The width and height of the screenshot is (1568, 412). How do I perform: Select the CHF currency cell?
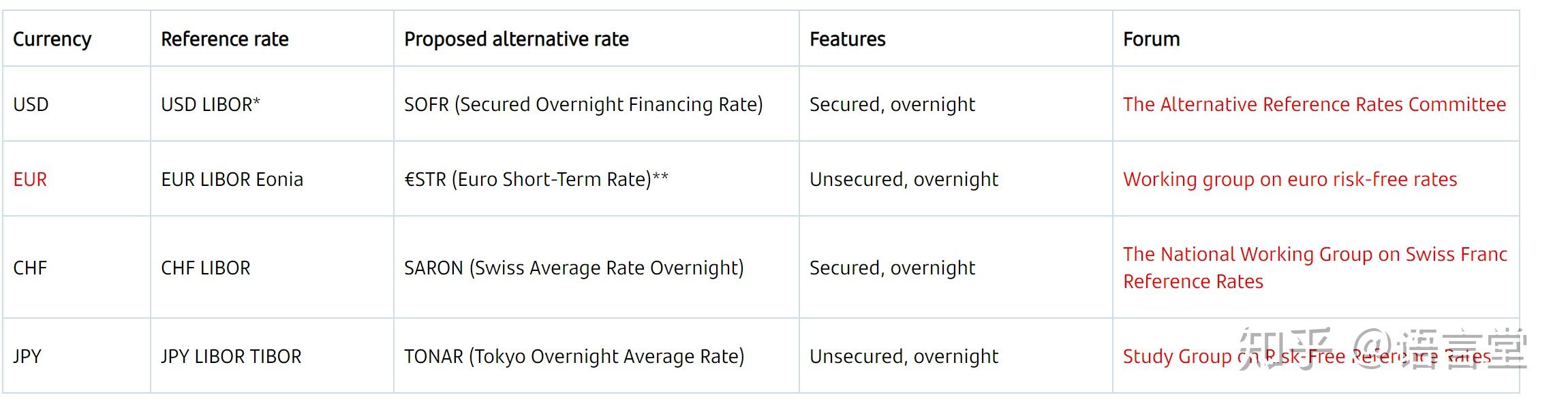(30, 268)
